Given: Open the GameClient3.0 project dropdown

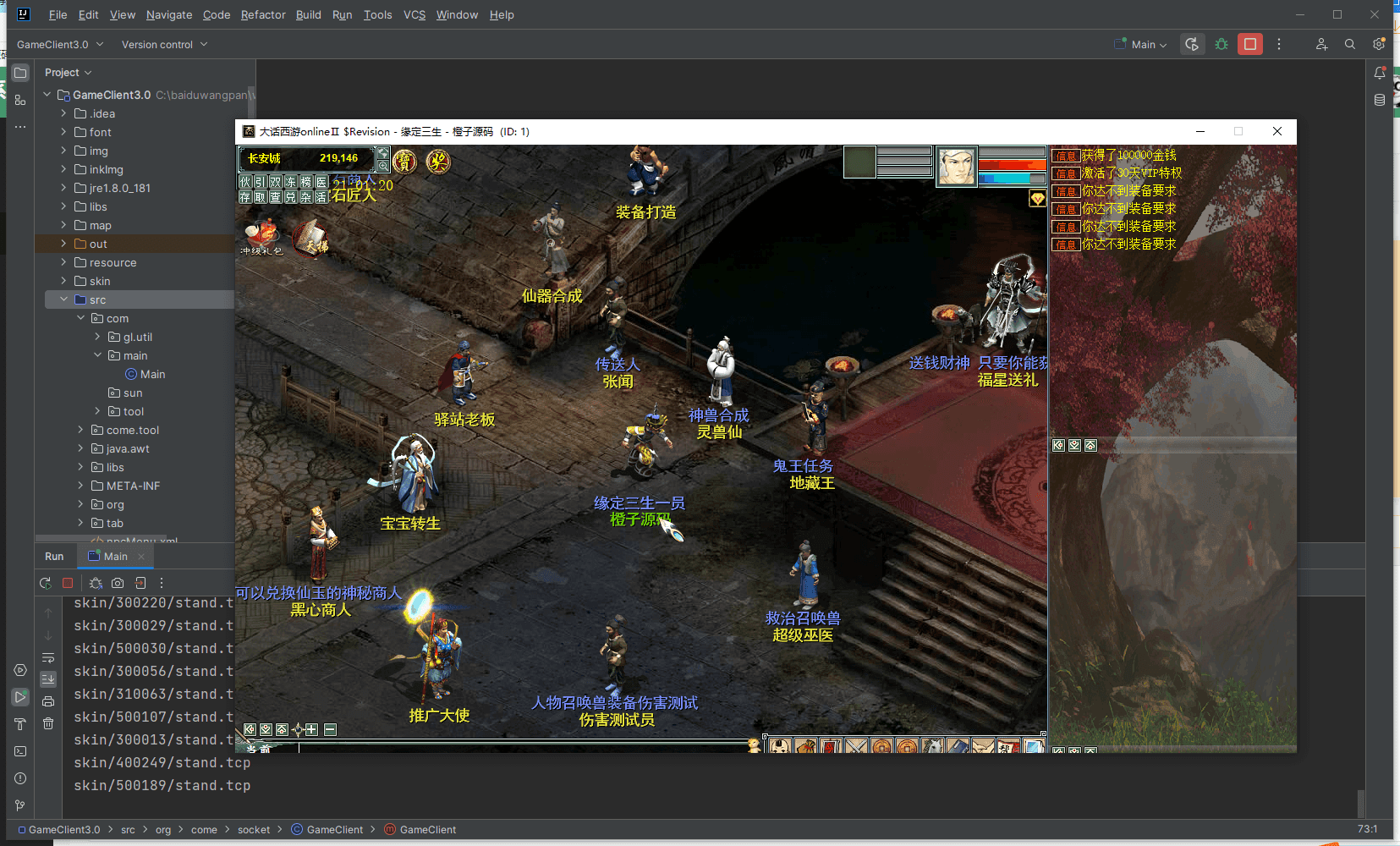Looking at the screenshot, I should coord(60,44).
